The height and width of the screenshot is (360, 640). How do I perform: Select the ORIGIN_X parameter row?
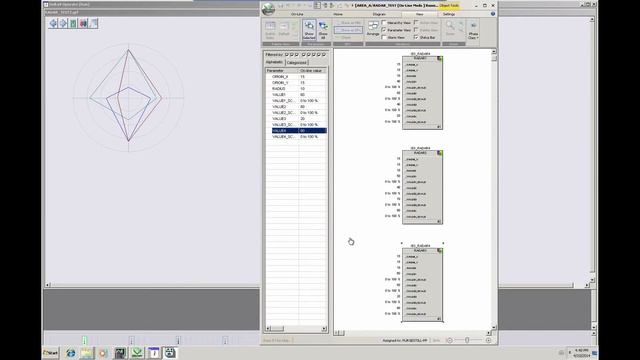pos(296,76)
